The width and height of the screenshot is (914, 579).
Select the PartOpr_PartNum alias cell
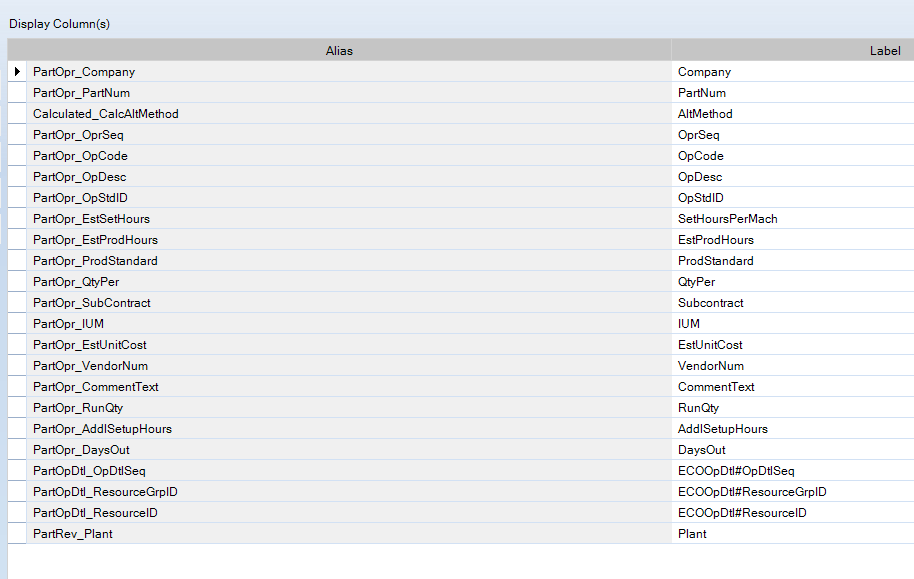click(349, 93)
